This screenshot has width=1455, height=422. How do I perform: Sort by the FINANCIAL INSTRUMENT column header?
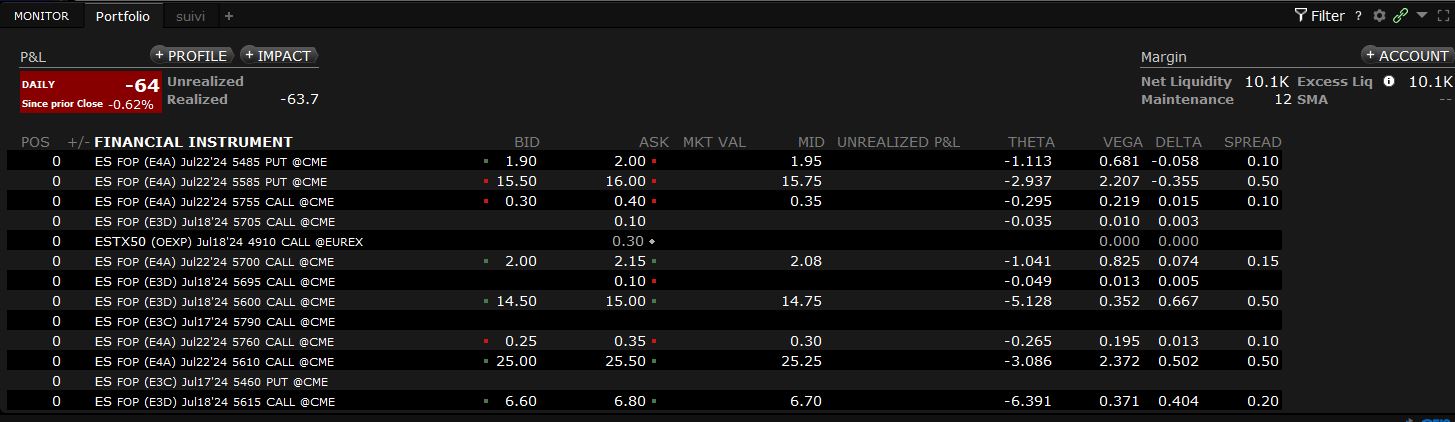193,142
